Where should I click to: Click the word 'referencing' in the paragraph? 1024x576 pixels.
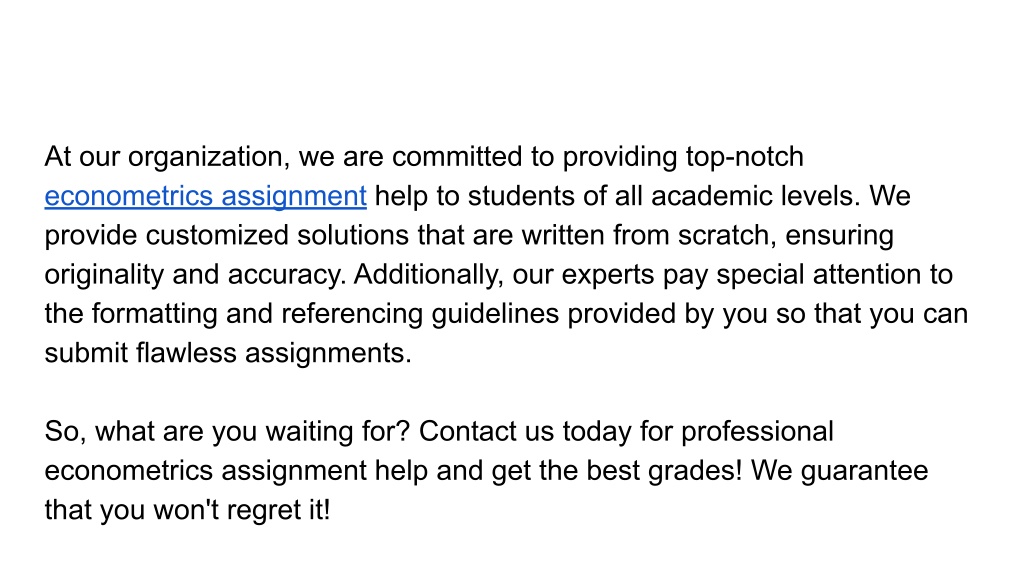click(353, 314)
